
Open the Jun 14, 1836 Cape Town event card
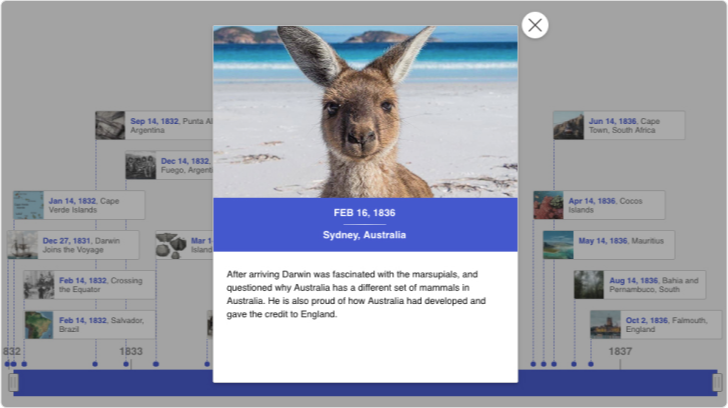(x=619, y=125)
